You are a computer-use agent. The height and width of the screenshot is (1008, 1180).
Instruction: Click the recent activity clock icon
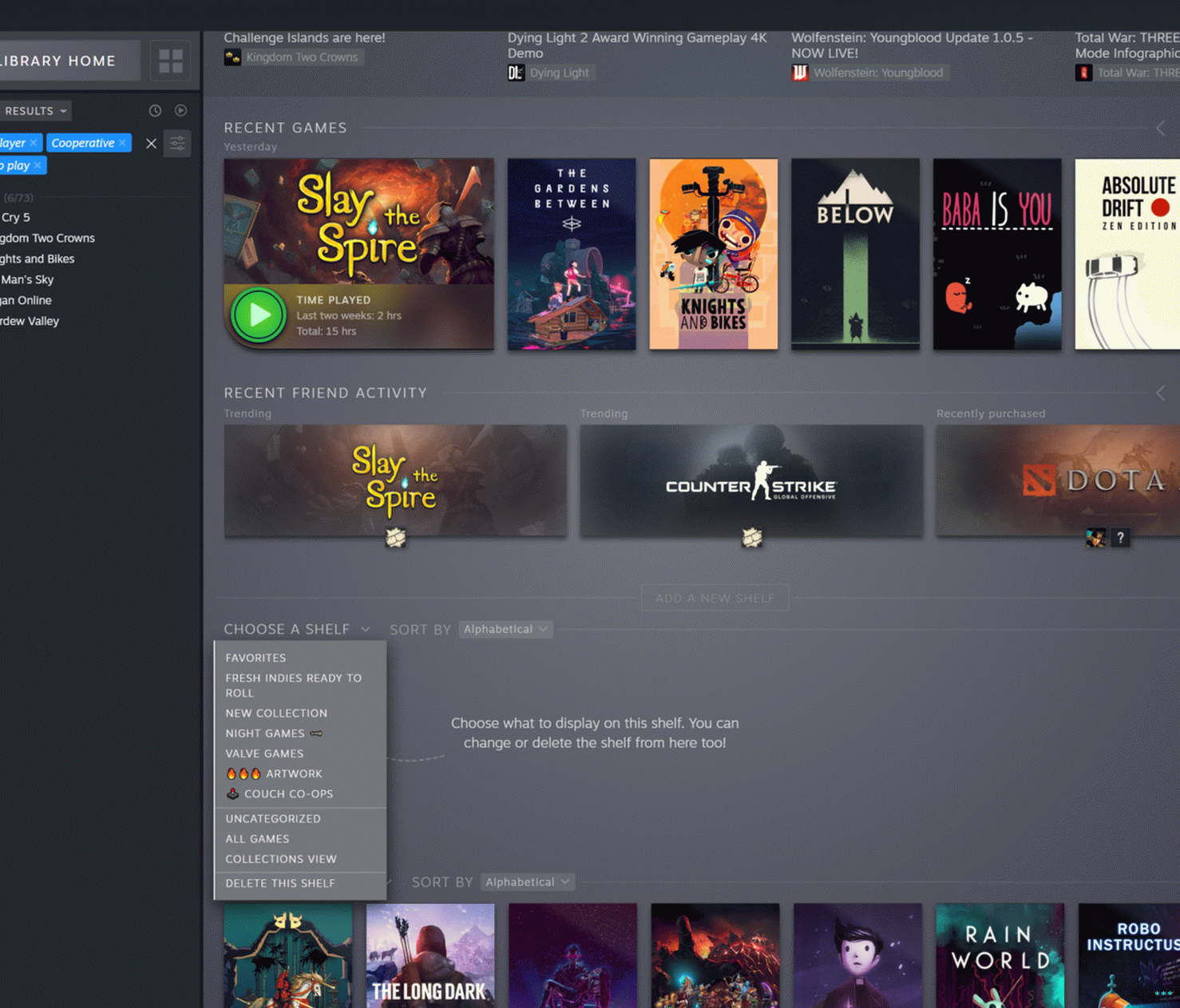pos(155,111)
